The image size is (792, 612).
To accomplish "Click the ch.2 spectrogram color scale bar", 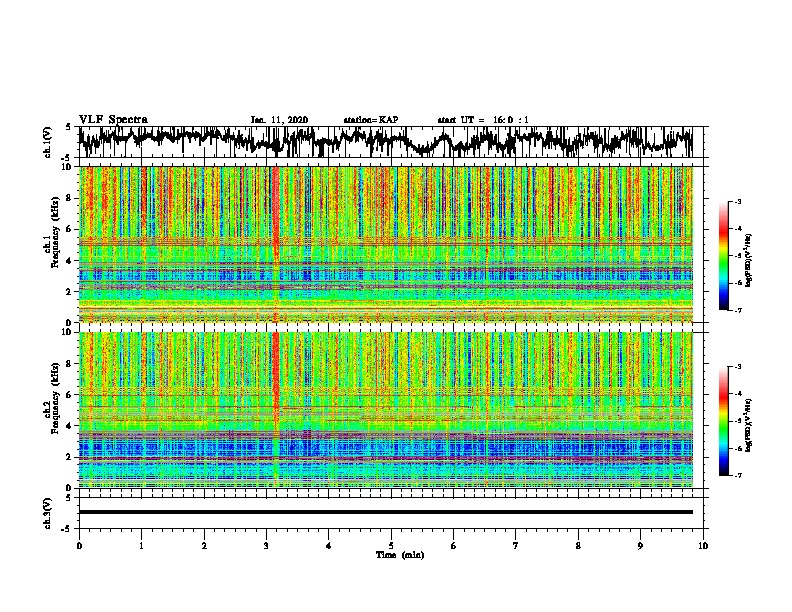I will (723, 421).
